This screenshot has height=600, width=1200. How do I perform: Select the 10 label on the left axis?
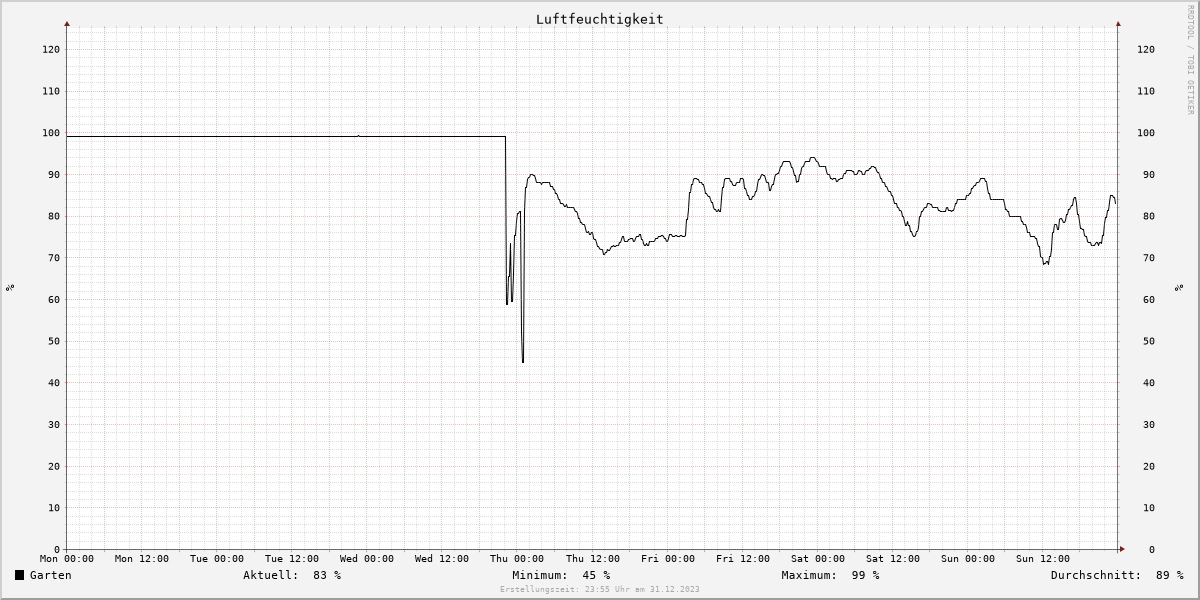pos(55,508)
